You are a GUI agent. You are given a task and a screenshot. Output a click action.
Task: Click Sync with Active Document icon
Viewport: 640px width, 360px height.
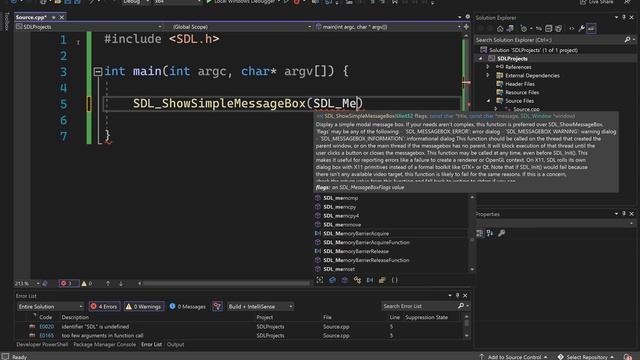[x=539, y=29]
